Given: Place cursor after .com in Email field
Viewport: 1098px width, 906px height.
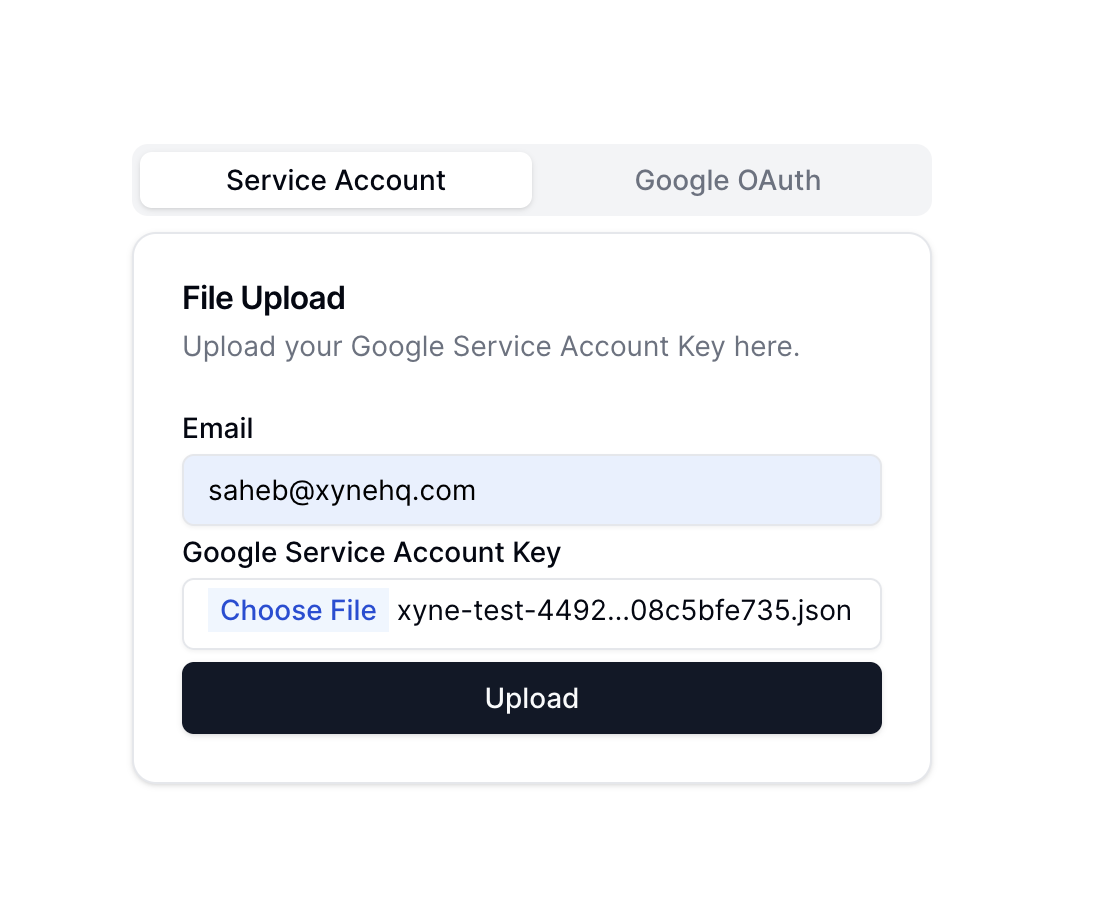Looking at the screenshot, I should 478,491.
